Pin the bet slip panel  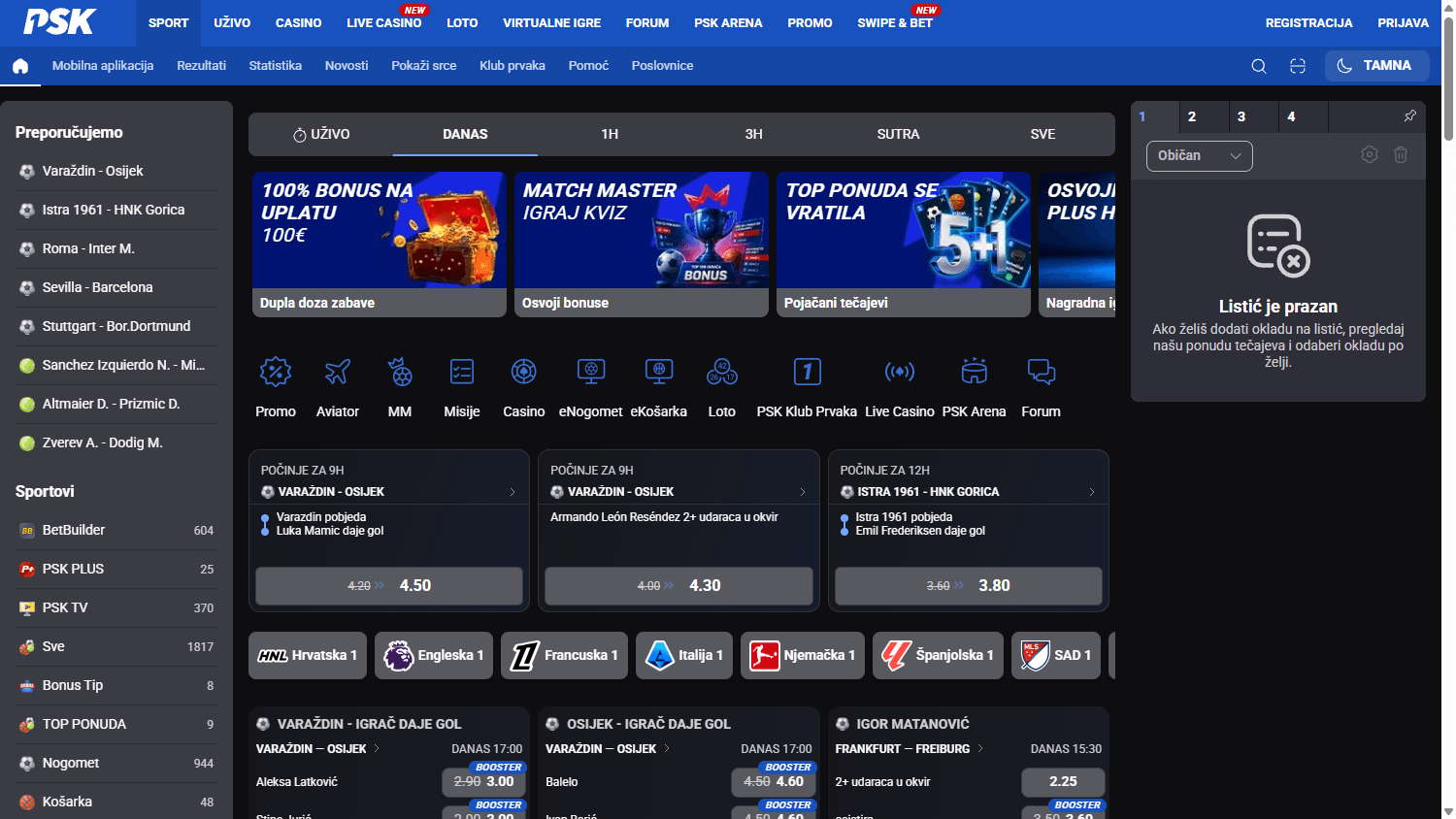point(1409,115)
